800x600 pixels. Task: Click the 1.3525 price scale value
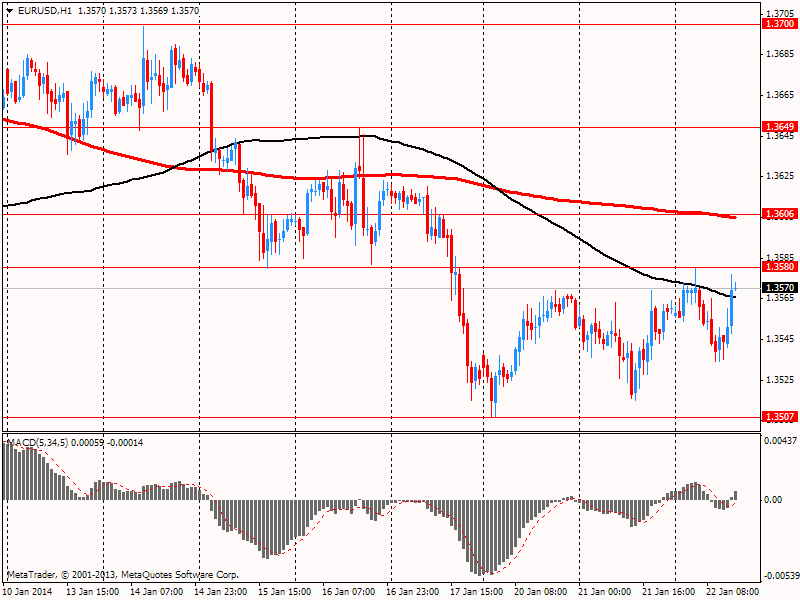click(x=781, y=380)
